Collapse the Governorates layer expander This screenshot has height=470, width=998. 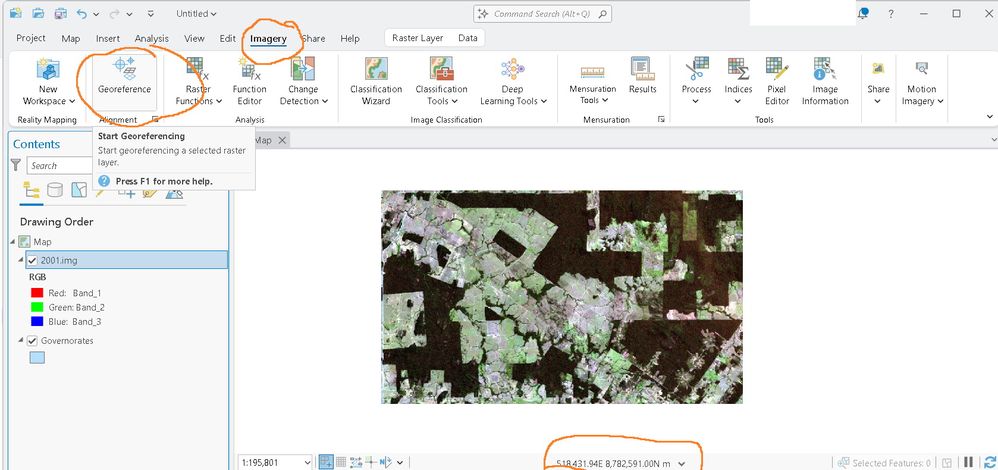tap(21, 341)
